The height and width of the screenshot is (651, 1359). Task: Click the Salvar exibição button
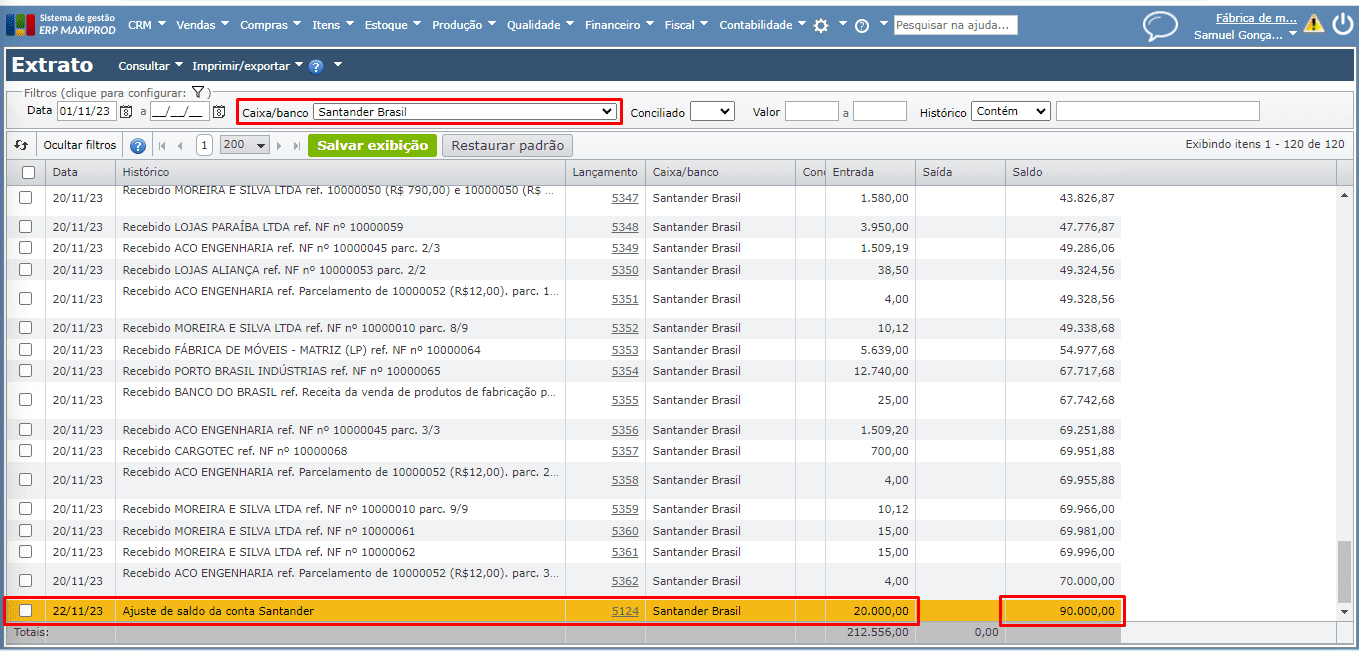point(372,145)
